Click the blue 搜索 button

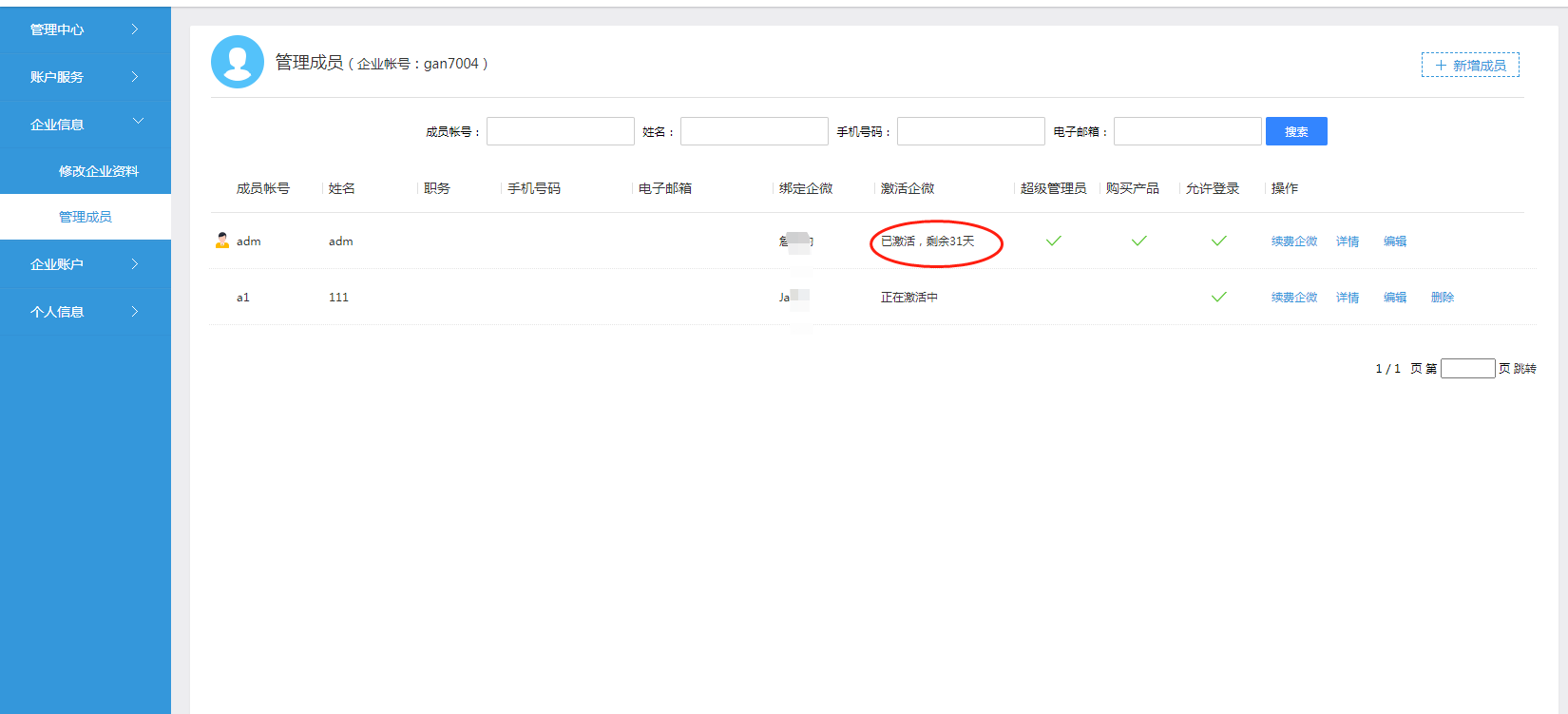pyautogui.click(x=1296, y=131)
